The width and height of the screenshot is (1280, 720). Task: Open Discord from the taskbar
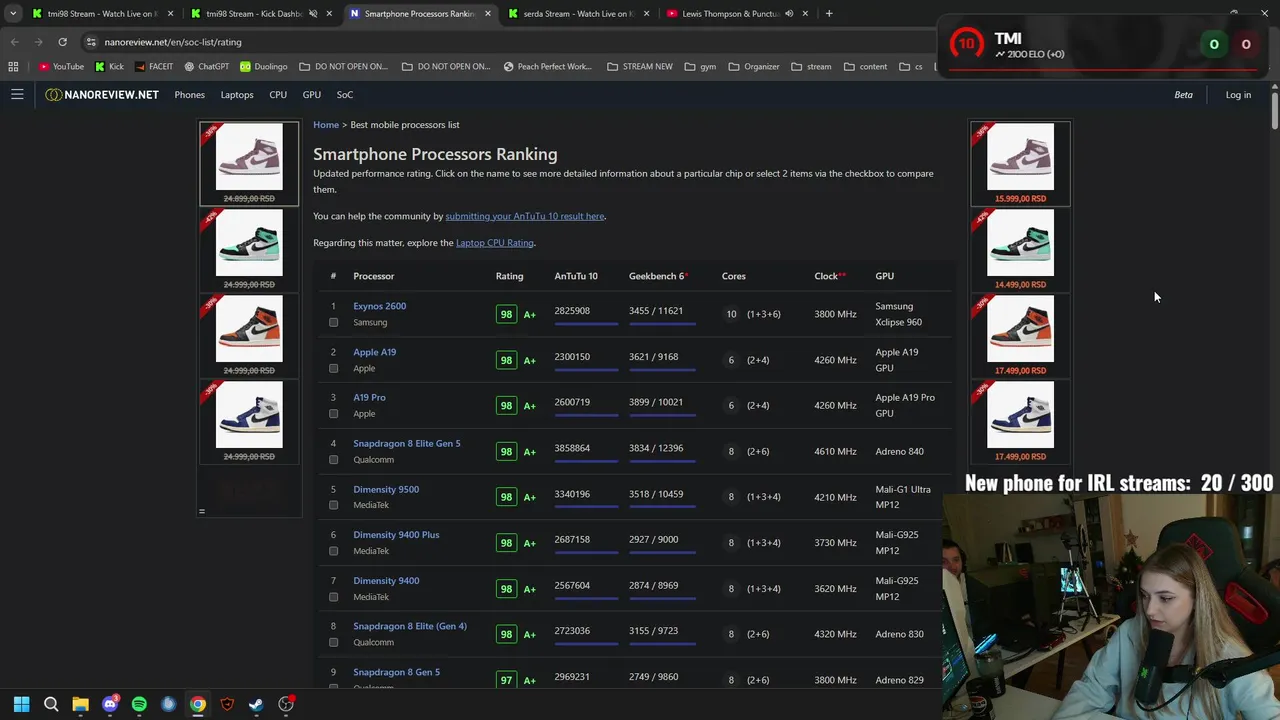click(110, 704)
